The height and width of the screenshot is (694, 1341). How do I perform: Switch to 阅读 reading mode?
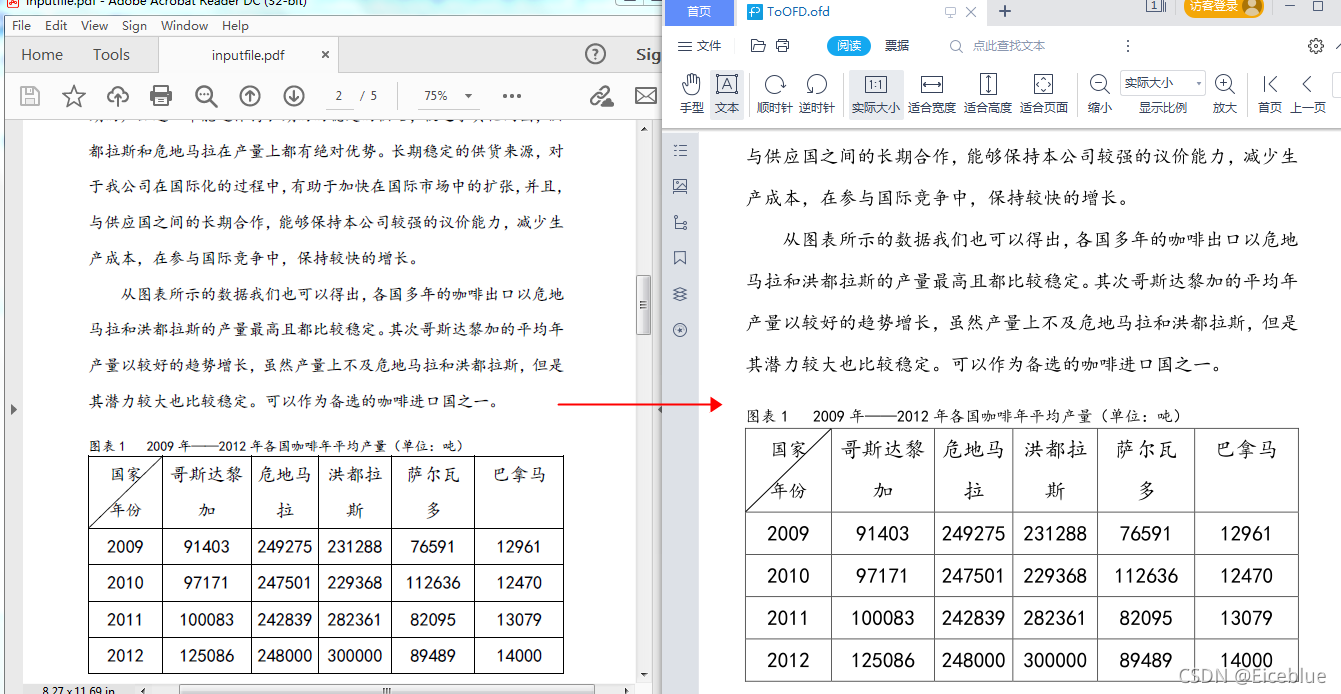pos(849,46)
